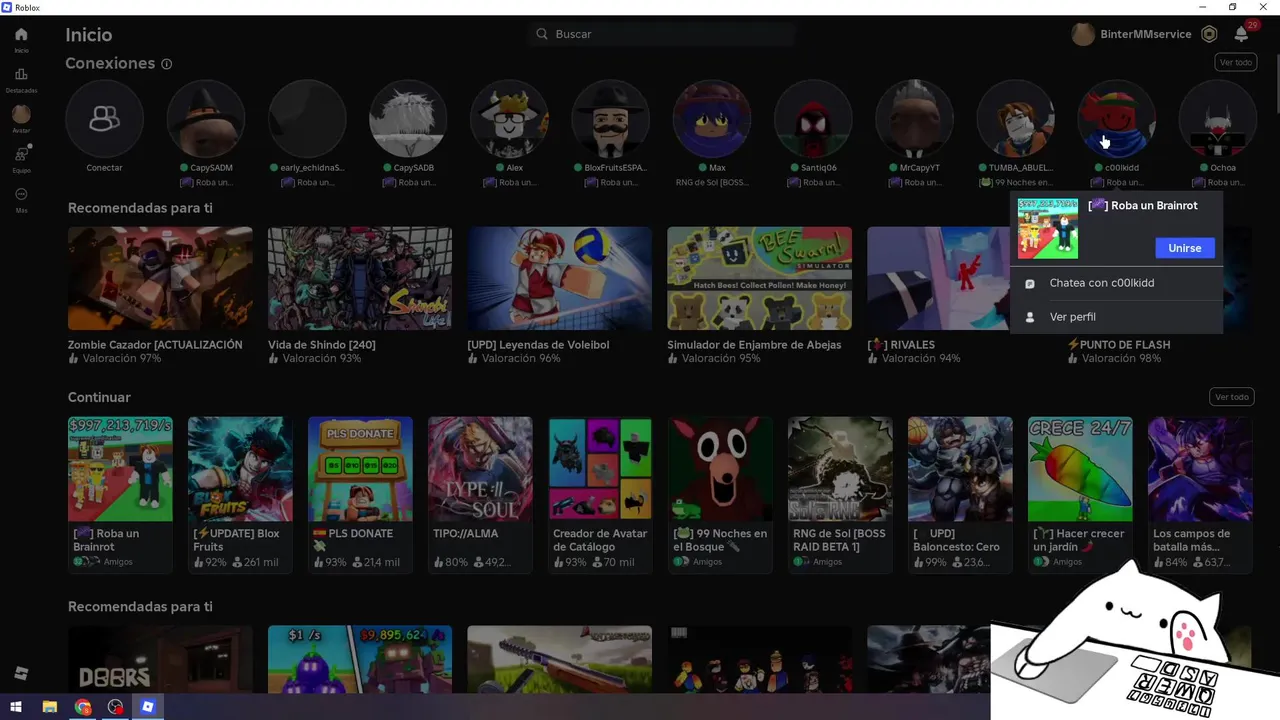Click the popup Roba un Brainrot thumbnail
Viewport: 1280px width, 720px height.
click(x=1048, y=228)
